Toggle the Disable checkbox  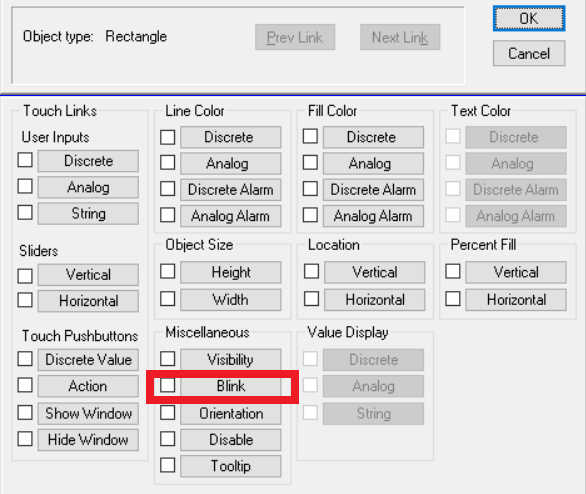tap(167, 439)
